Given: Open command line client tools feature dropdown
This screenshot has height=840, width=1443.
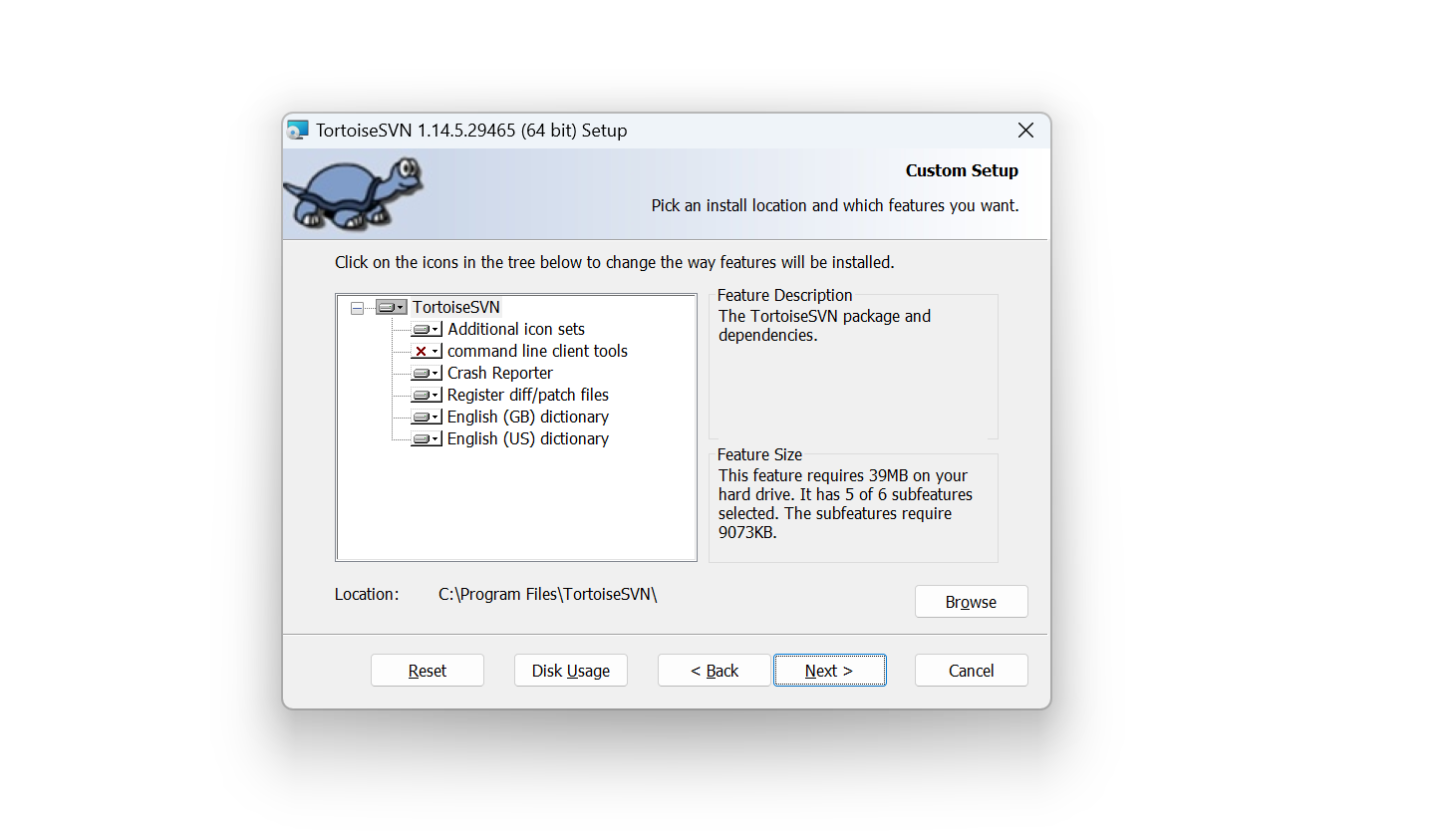Looking at the screenshot, I should (x=427, y=351).
